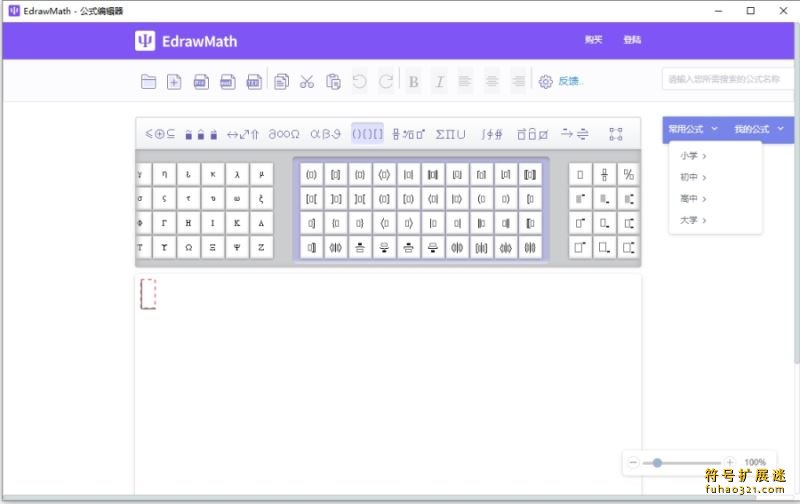Click the red dashed formula input slot
The height and width of the screenshot is (504, 800).
[148, 294]
